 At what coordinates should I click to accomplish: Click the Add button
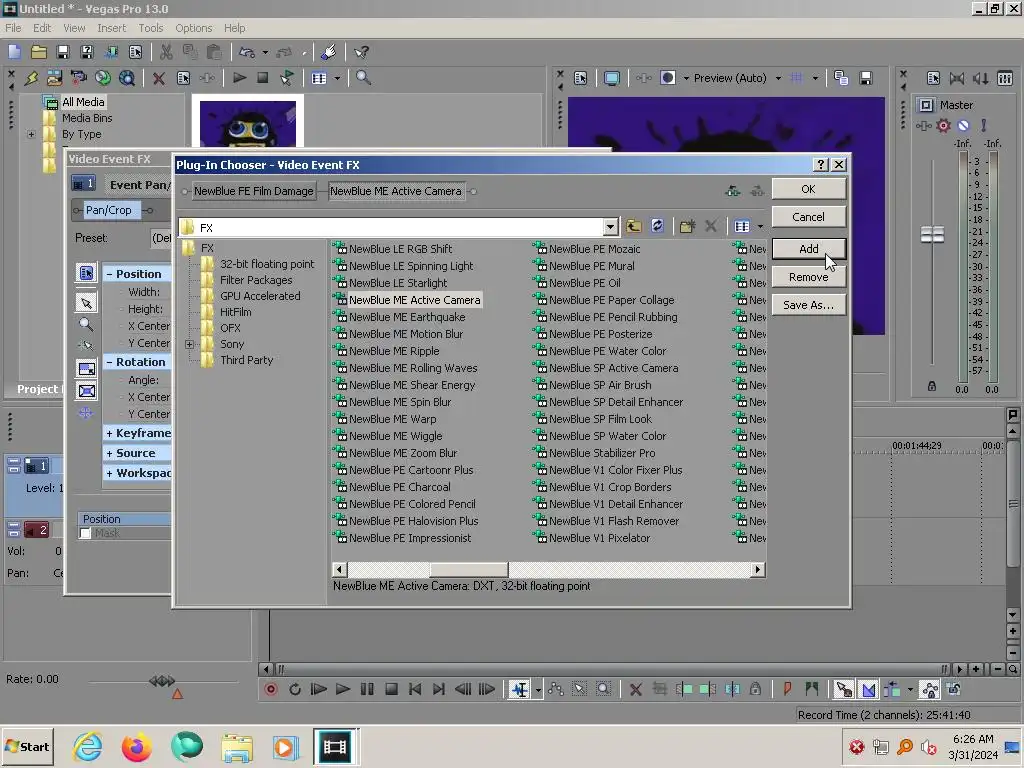[x=808, y=249]
